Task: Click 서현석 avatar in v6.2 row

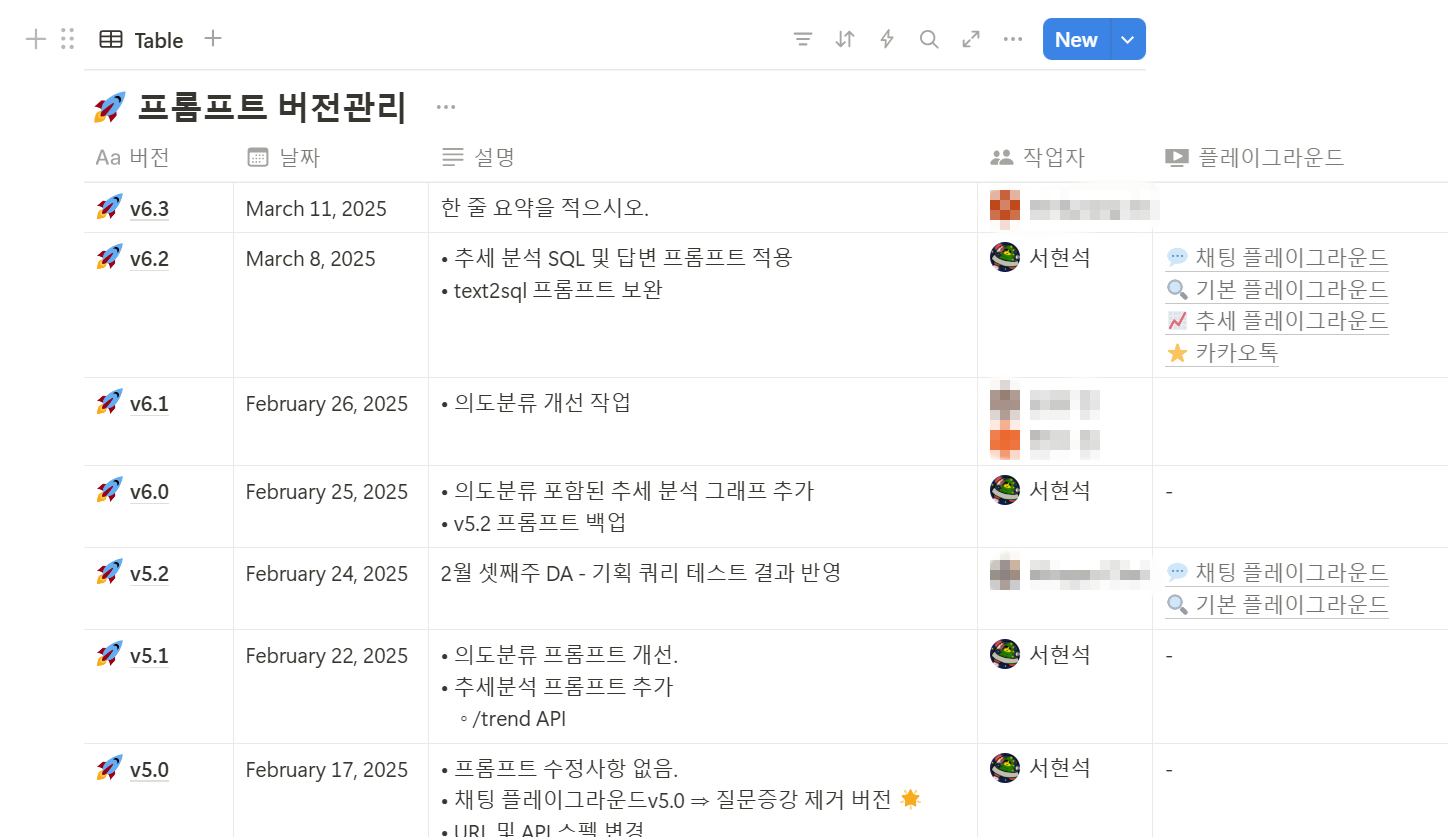Action: (1004, 257)
